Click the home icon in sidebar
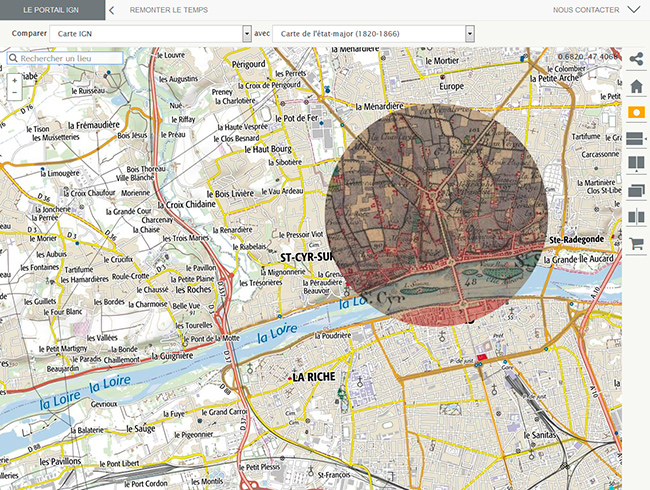650x490 pixels. [636, 86]
